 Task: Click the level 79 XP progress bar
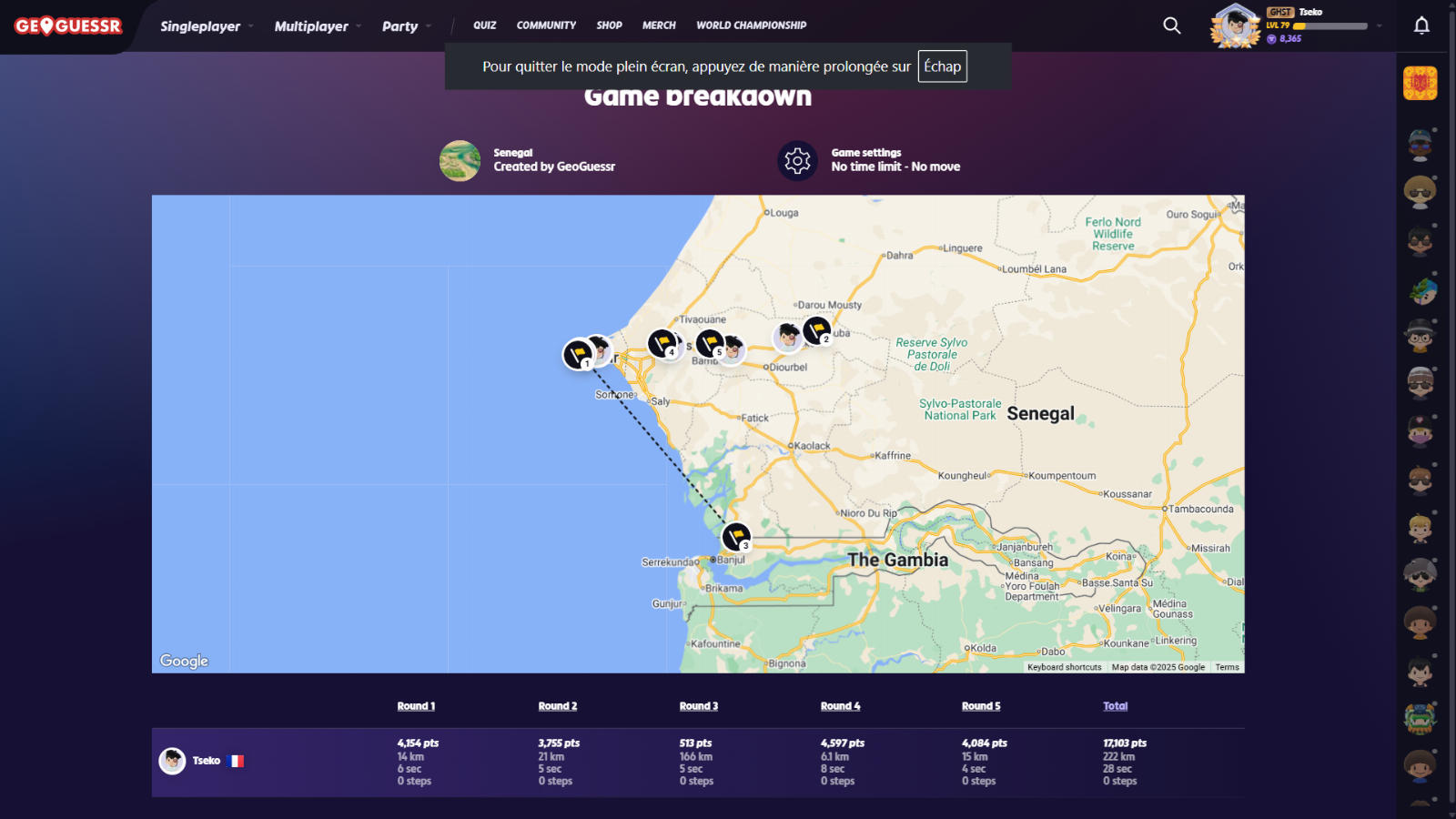point(1330,26)
